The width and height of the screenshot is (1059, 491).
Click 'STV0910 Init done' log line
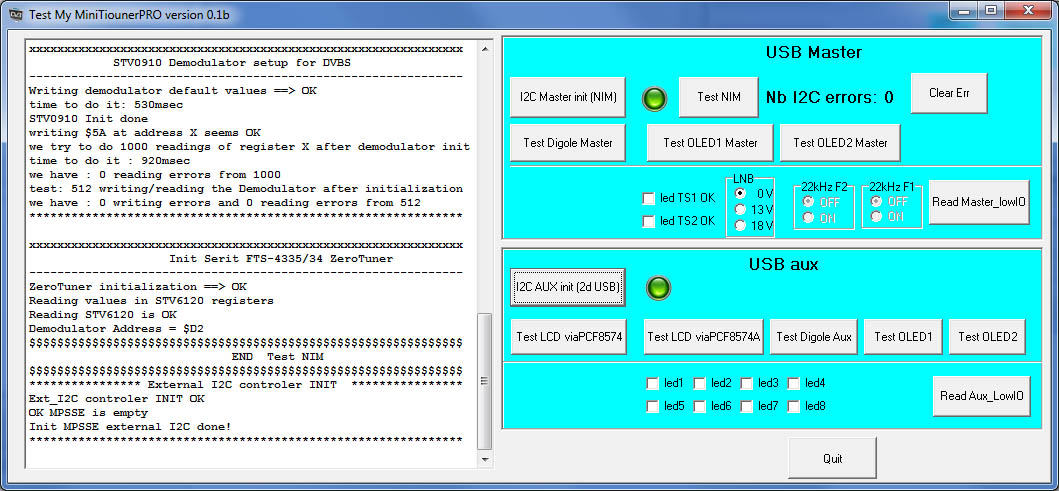[88, 119]
